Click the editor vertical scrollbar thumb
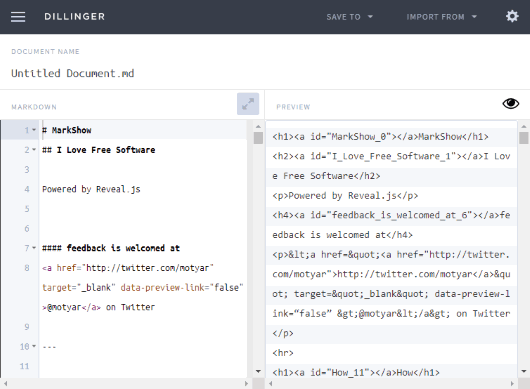Viewport: 530px width, 389px height. 258,138
